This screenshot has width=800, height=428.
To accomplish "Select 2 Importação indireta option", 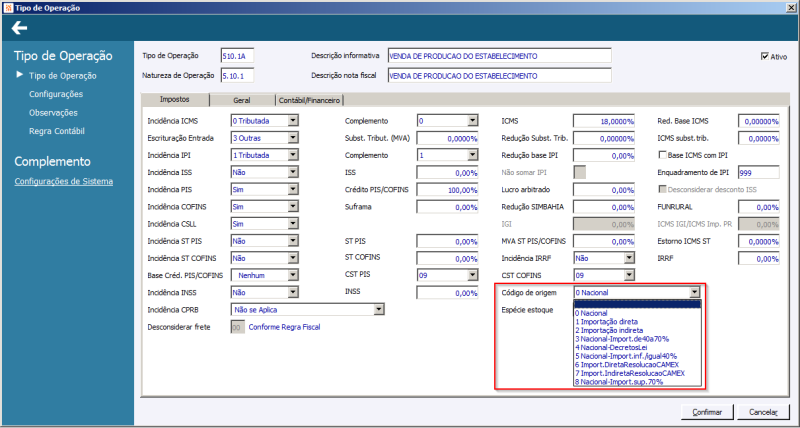I will [613, 332].
